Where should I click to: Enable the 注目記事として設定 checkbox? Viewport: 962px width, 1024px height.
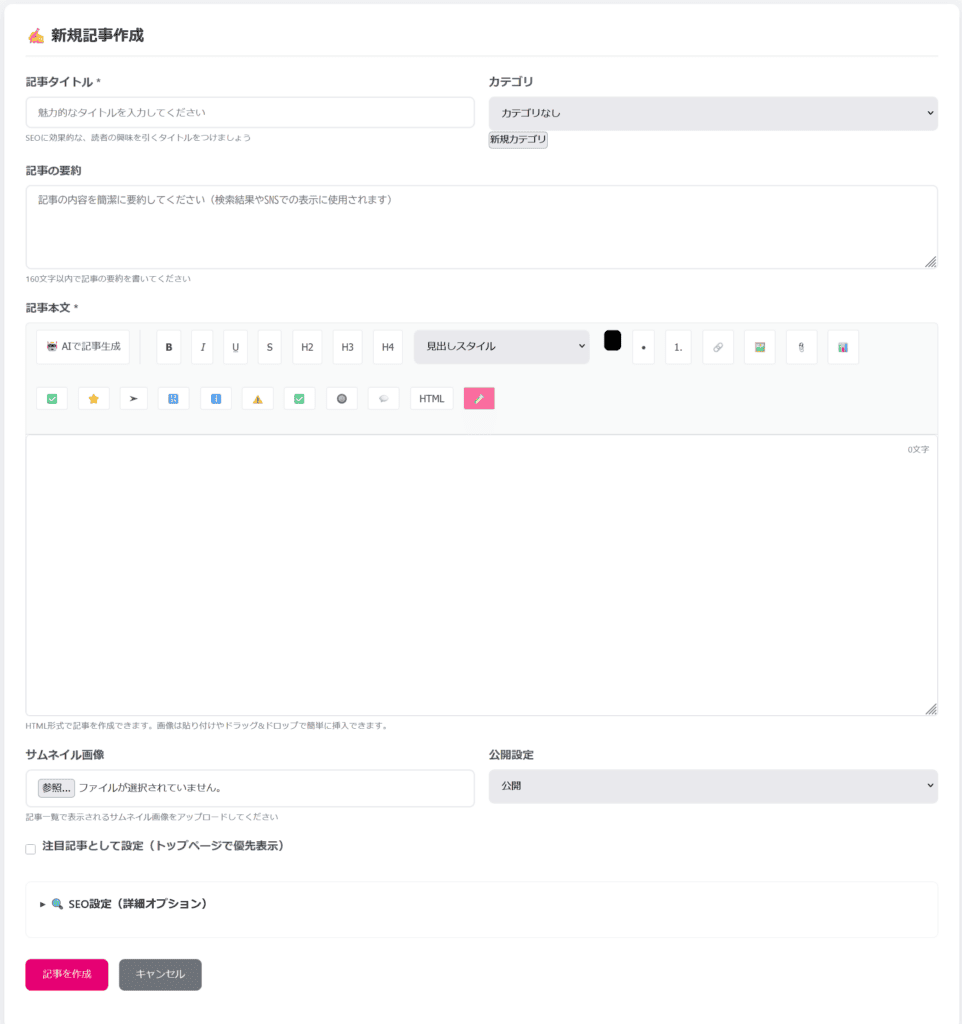click(x=31, y=849)
